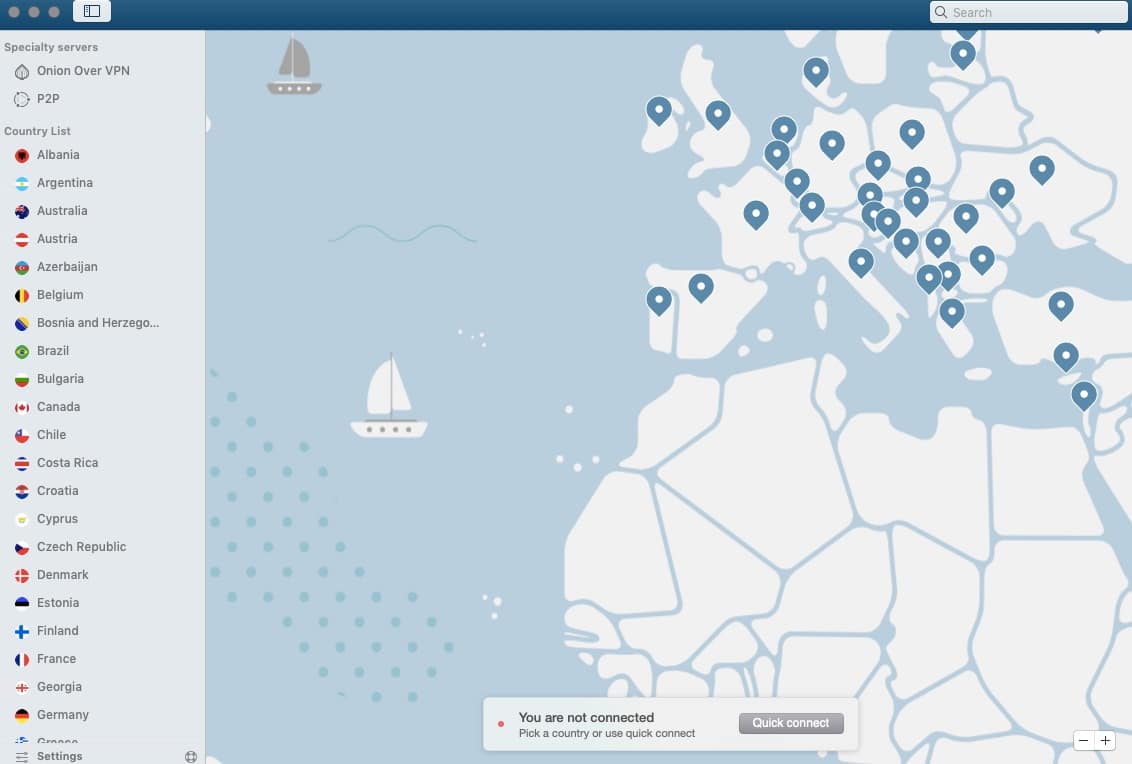This screenshot has height=764, width=1132.
Task: Select the P2P specialty server
Action: [48, 99]
